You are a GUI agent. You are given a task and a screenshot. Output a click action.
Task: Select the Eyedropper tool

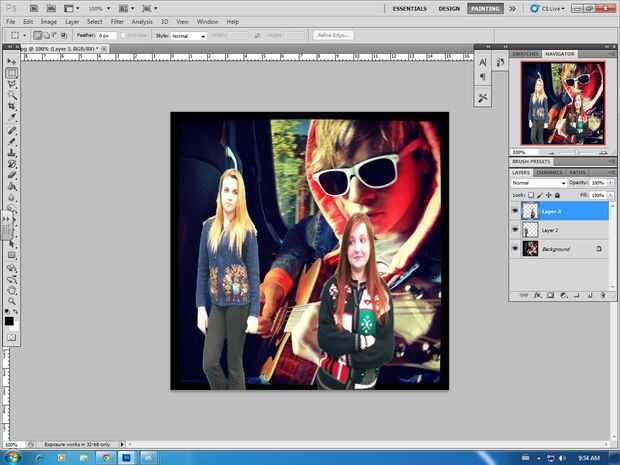[12, 117]
